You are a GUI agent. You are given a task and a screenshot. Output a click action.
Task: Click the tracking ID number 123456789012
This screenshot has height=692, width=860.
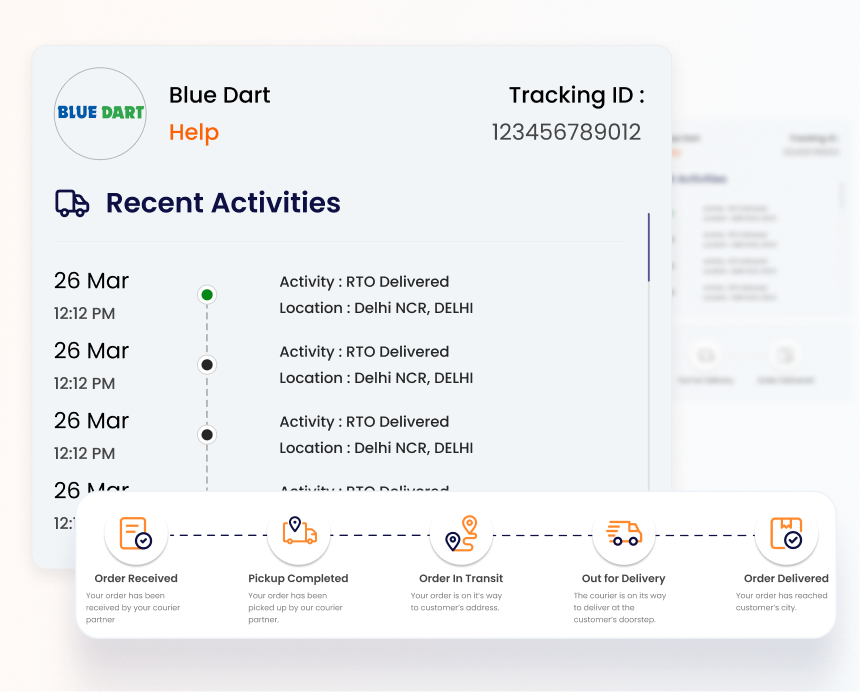tap(566, 133)
